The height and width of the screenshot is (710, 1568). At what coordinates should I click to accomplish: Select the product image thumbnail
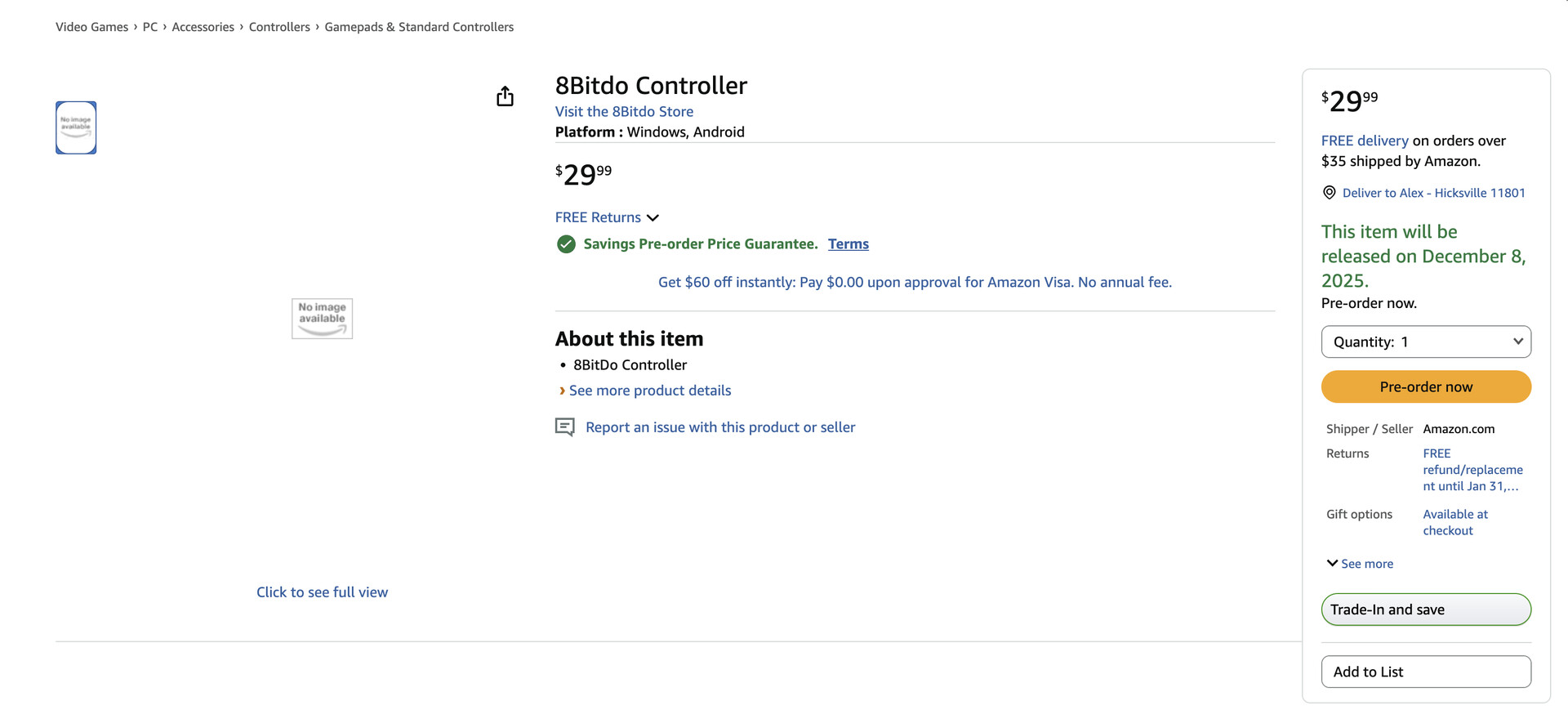tap(76, 127)
